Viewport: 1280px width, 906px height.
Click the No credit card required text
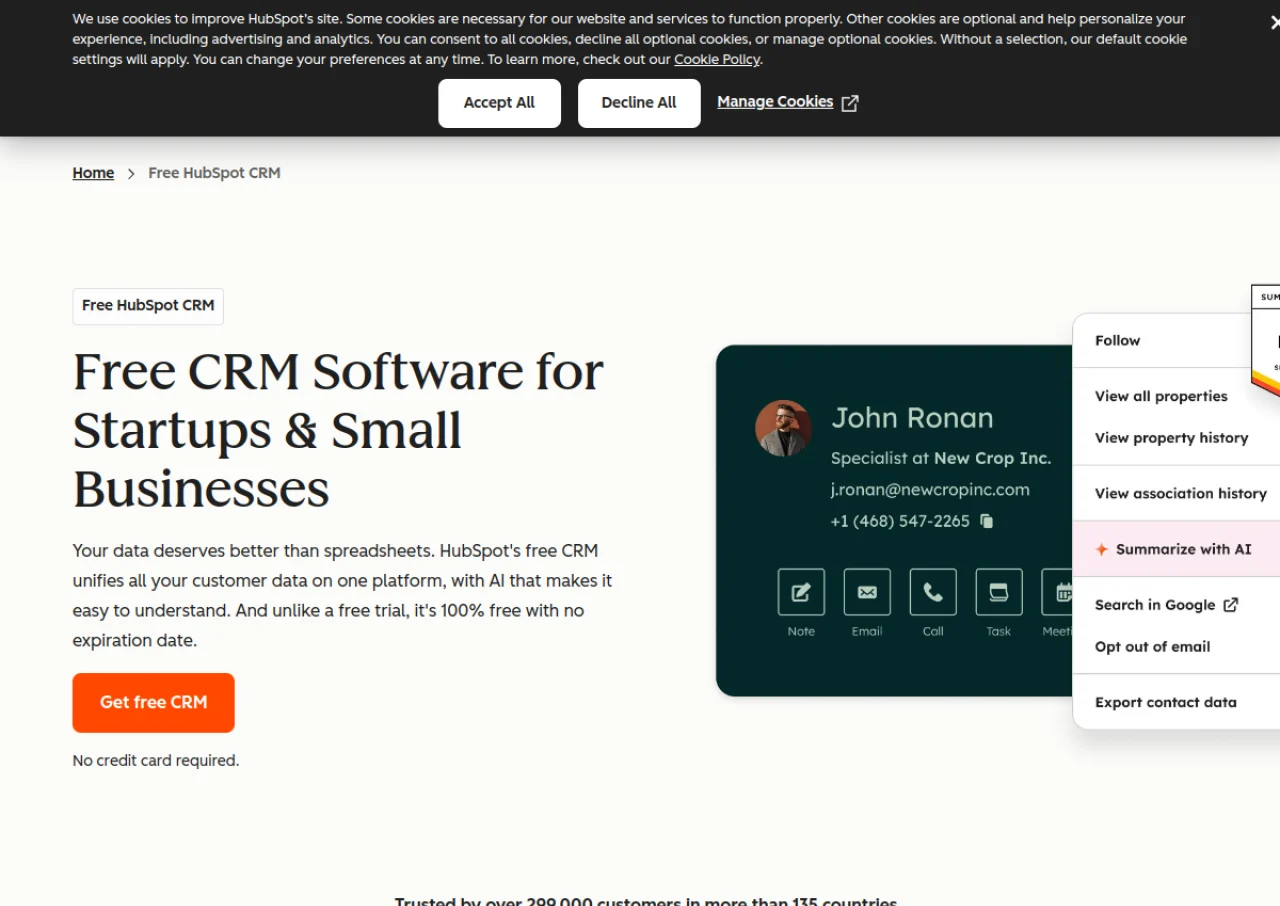tap(156, 761)
